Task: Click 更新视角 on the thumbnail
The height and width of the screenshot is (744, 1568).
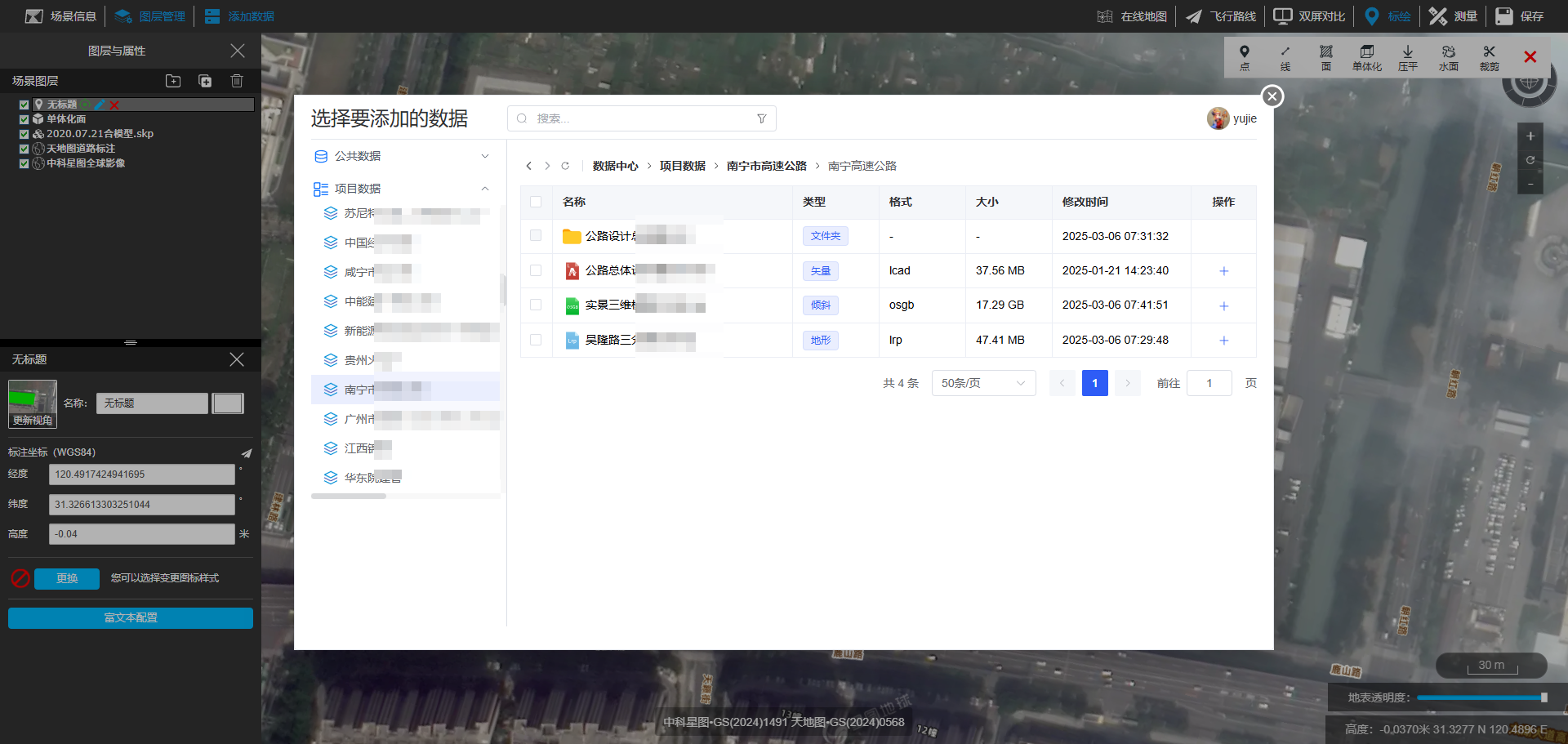Action: click(33, 421)
